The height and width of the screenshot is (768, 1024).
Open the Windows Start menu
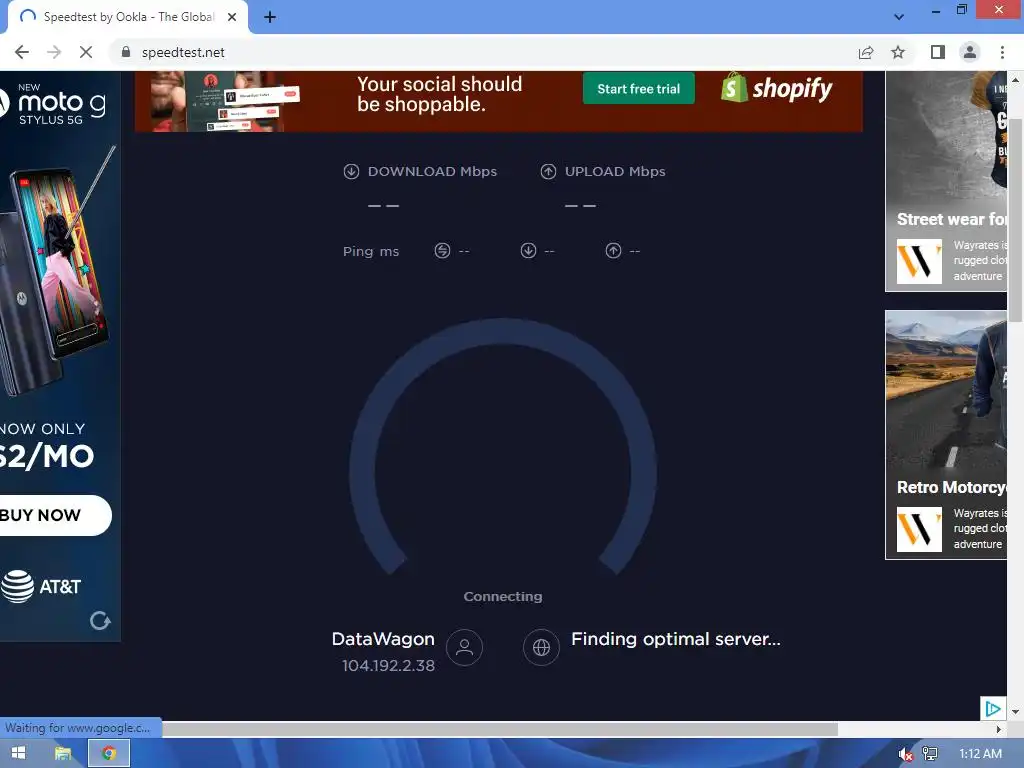click(x=18, y=753)
